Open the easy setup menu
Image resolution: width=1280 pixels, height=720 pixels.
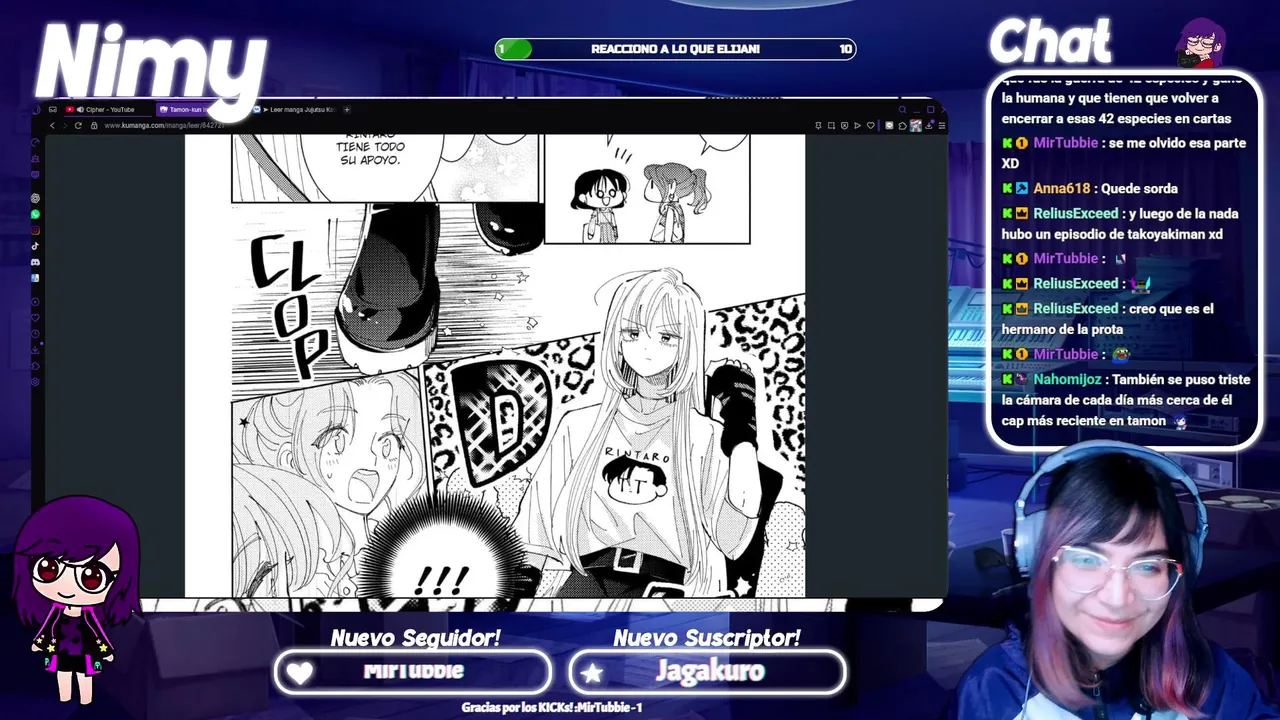[x=942, y=125]
